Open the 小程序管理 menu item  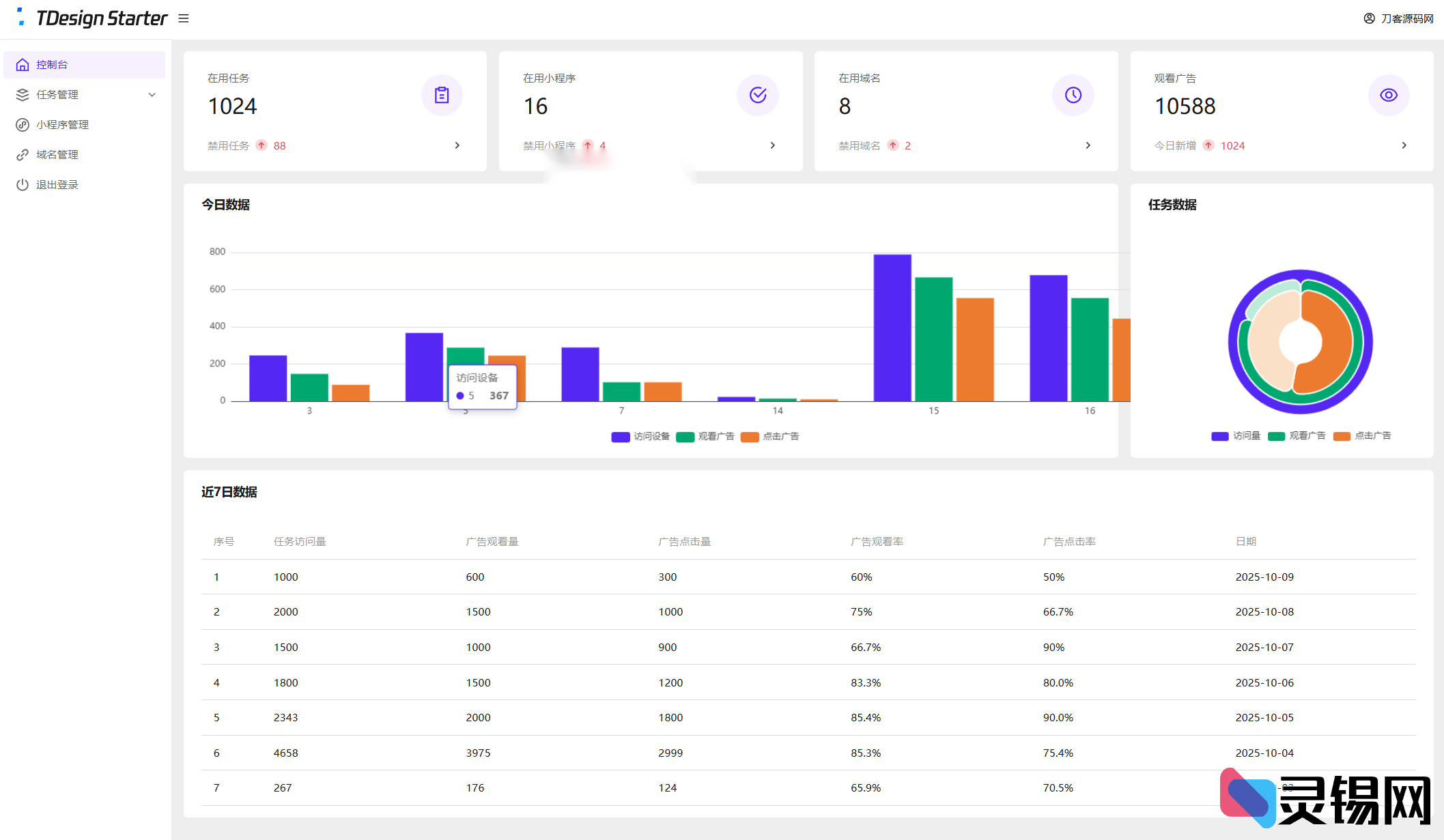[x=62, y=124]
